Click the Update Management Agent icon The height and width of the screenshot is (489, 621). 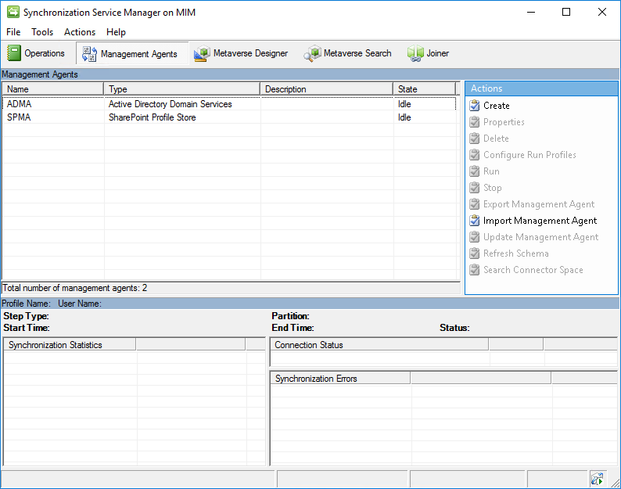[474, 237]
